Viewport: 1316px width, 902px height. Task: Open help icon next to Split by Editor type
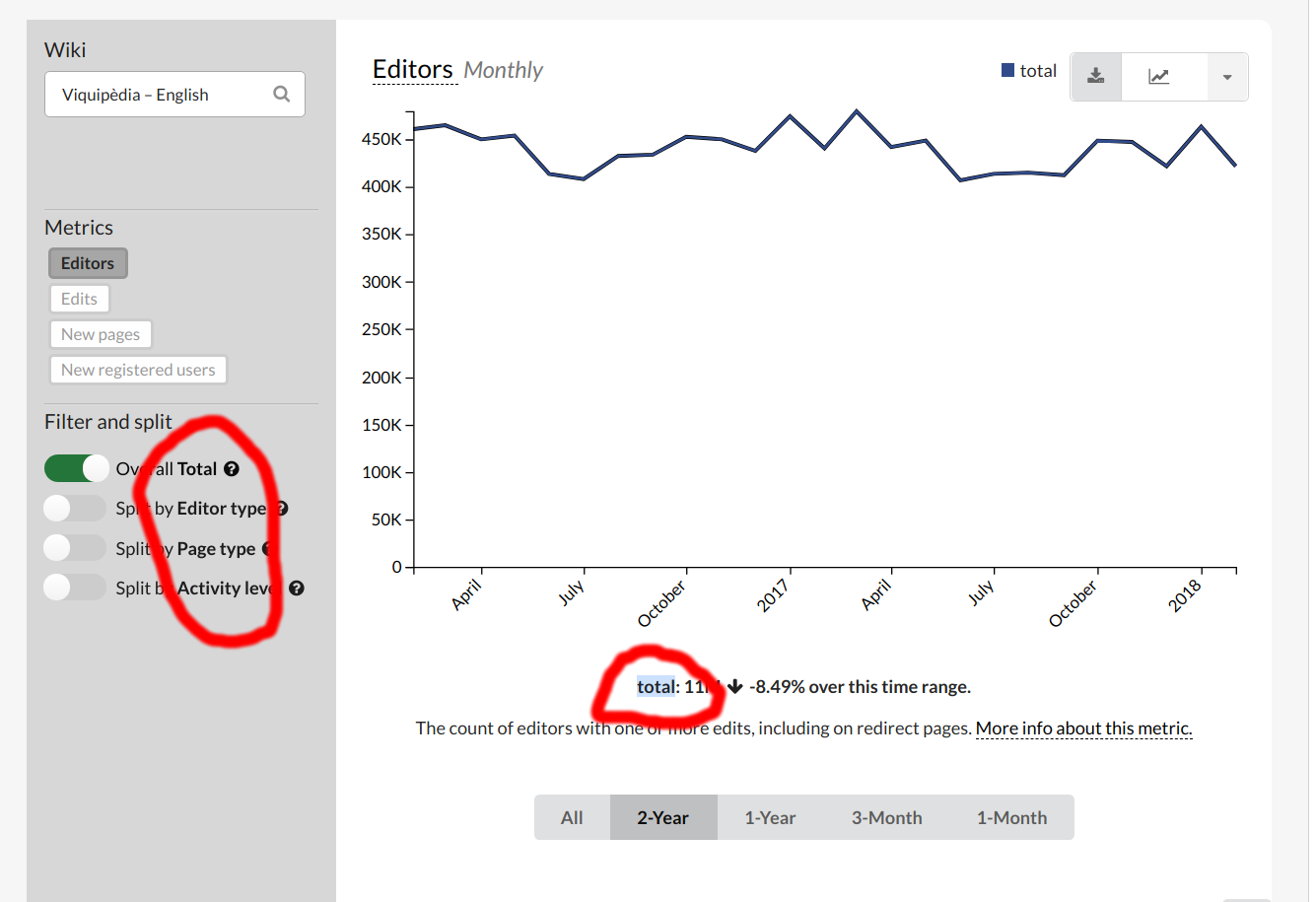(282, 509)
